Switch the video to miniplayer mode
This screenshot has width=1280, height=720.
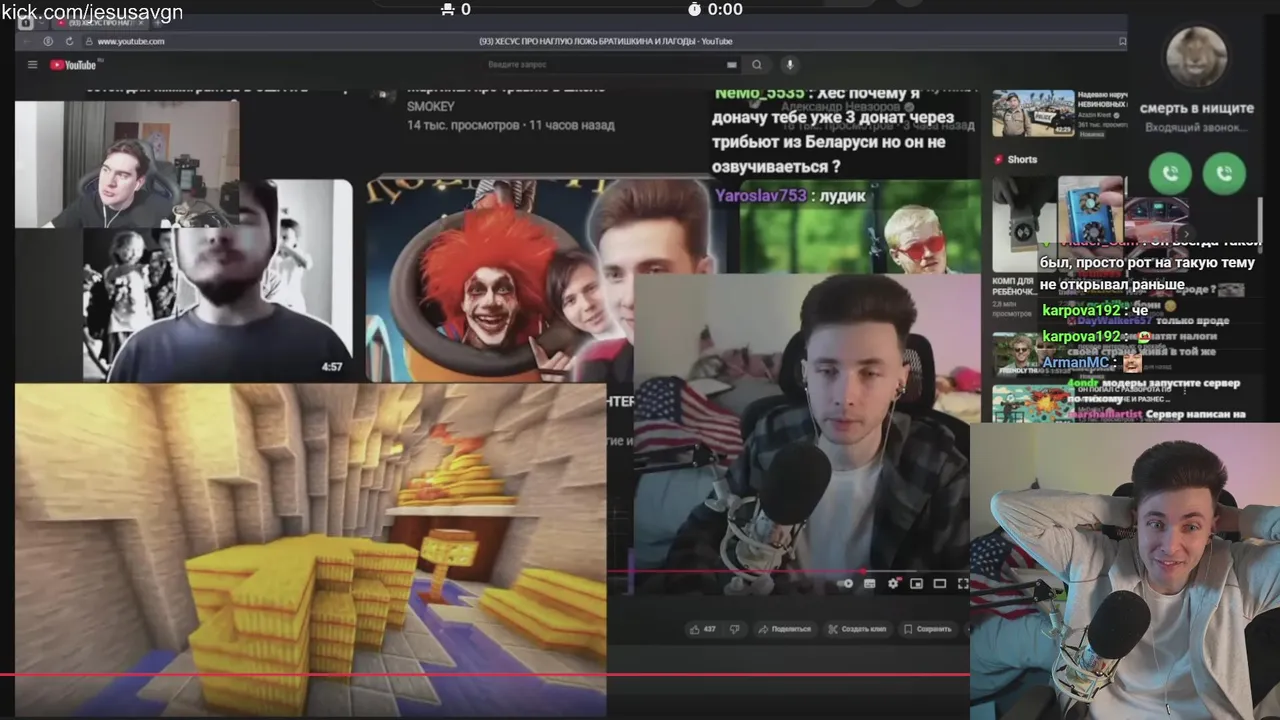pos(916,583)
